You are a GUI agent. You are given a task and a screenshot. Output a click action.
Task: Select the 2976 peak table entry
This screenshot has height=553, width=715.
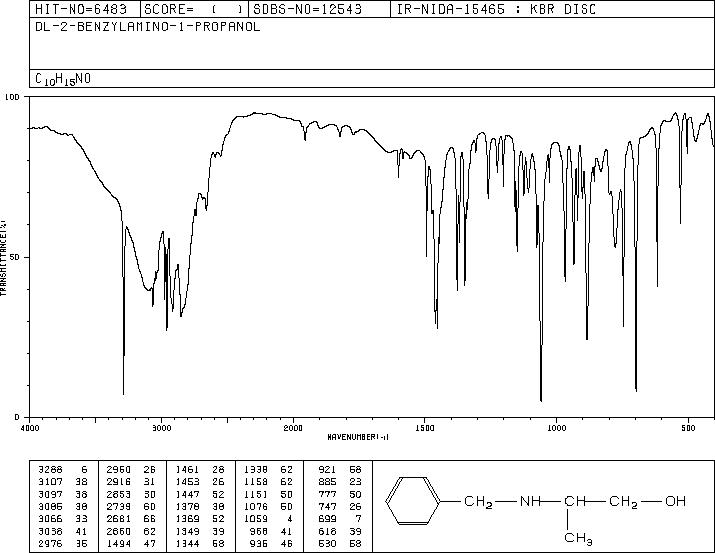point(62,543)
